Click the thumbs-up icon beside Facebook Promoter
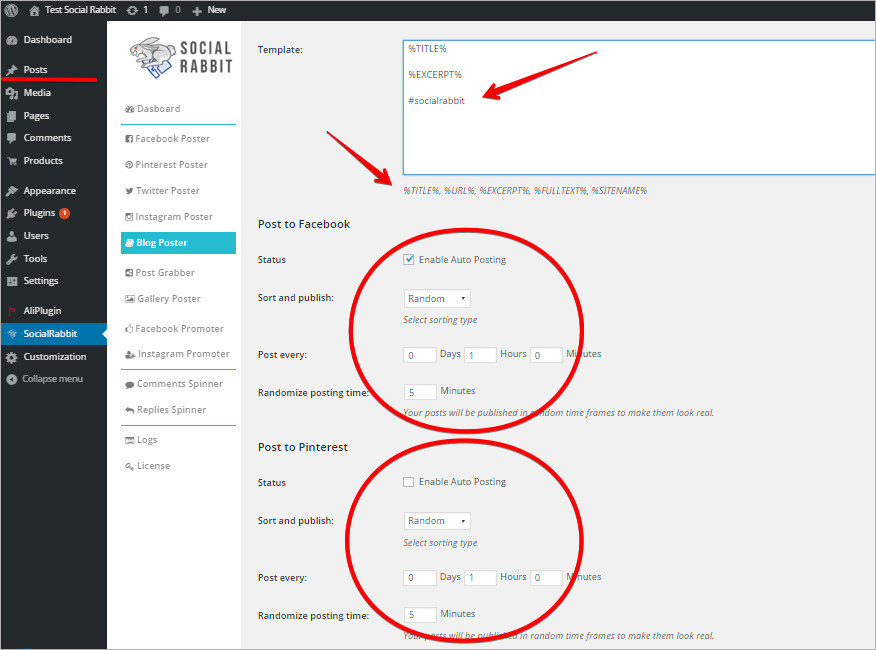876x650 pixels. tap(129, 329)
